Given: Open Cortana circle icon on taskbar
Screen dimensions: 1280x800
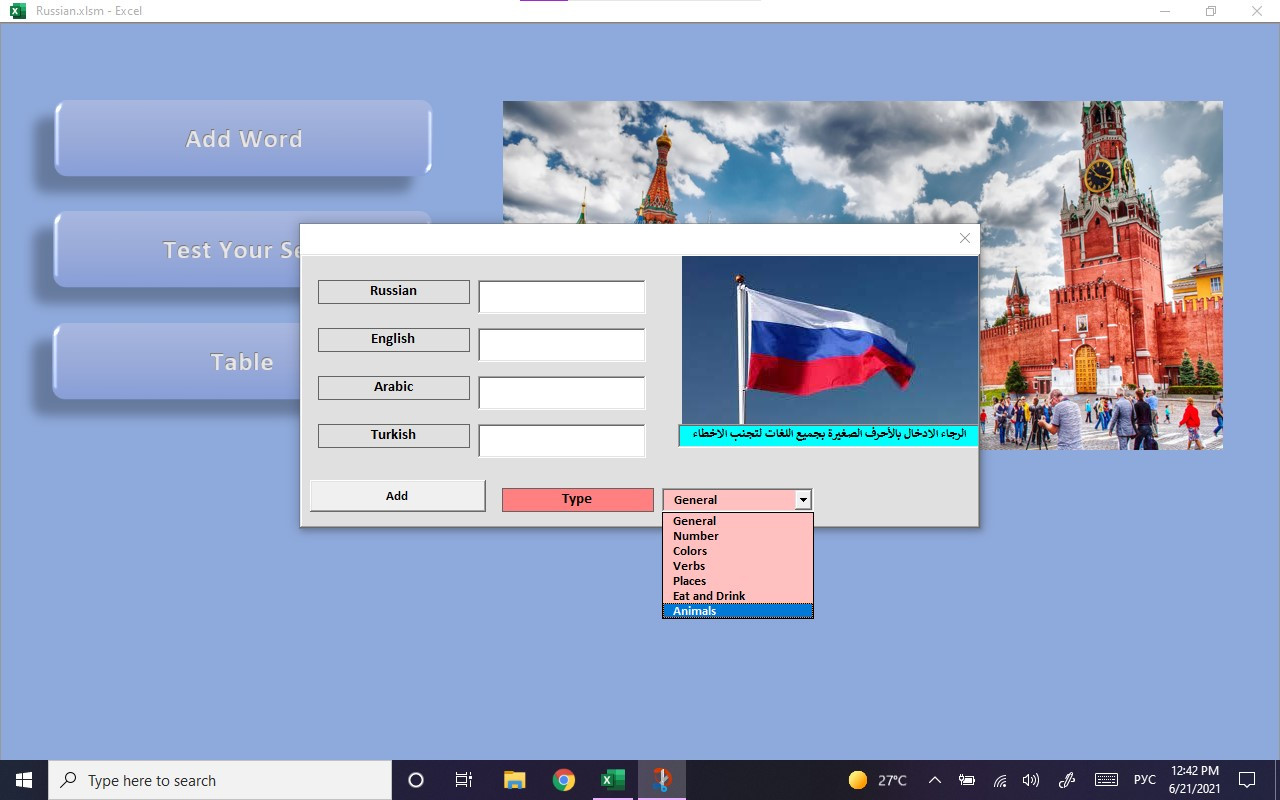Looking at the screenshot, I should pos(416,780).
